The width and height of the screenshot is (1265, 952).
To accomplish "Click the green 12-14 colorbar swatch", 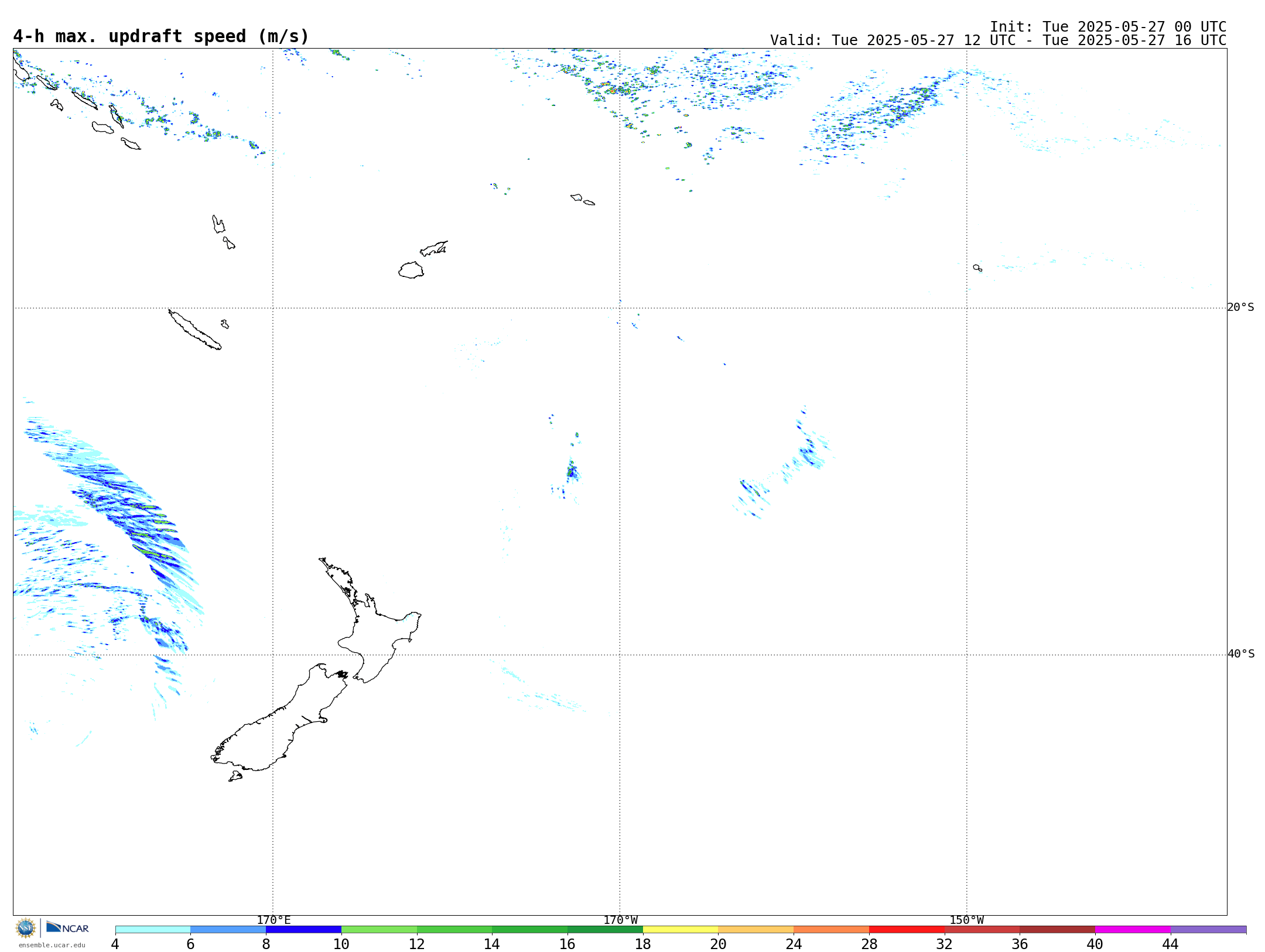I will point(454,930).
